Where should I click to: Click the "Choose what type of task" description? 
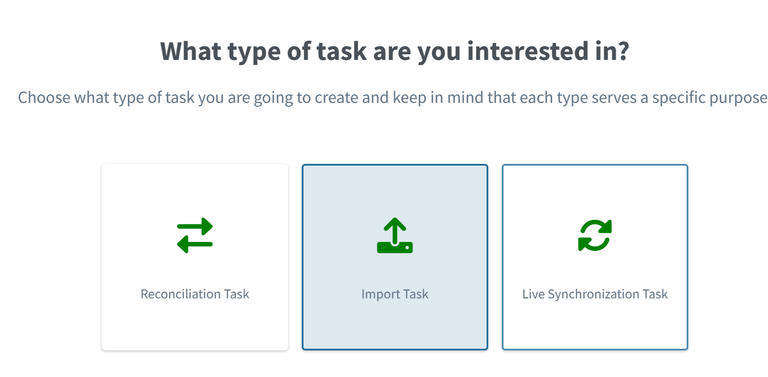click(392, 97)
